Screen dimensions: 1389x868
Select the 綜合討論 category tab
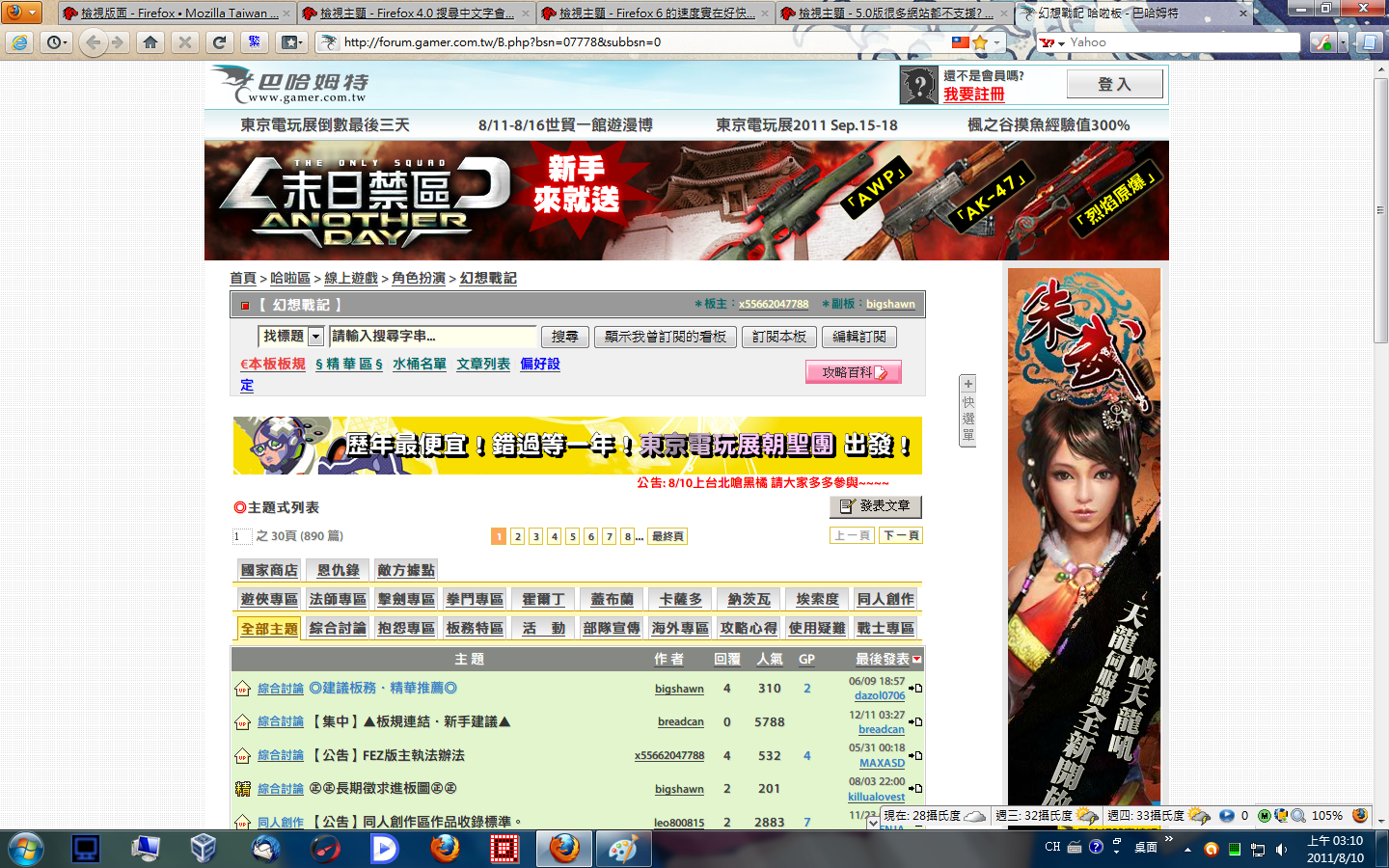(x=338, y=628)
